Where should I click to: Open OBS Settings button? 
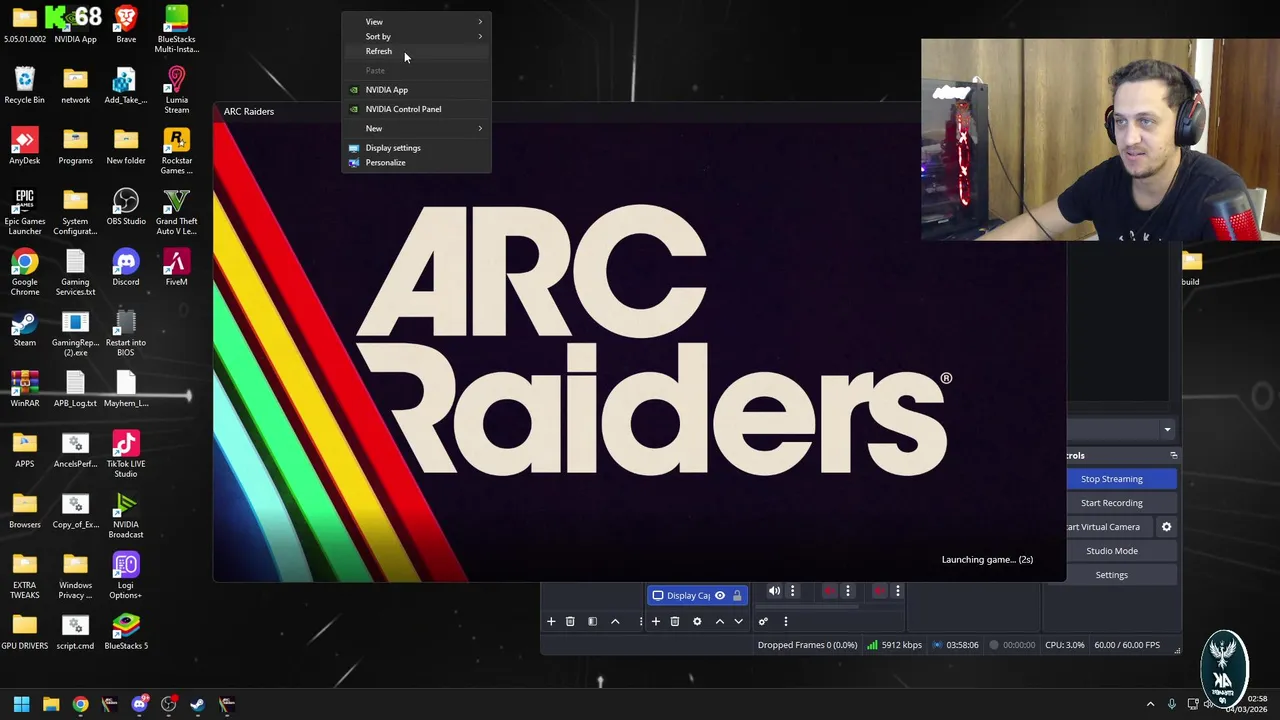coord(1111,575)
